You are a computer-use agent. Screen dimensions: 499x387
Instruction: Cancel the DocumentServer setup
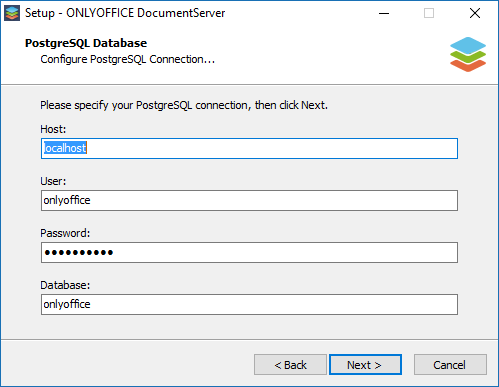click(x=450, y=365)
